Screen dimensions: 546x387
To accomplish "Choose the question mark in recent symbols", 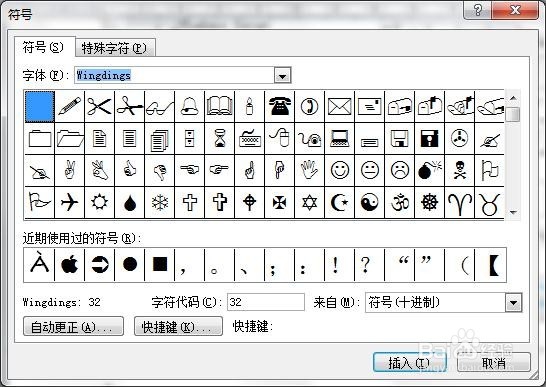I will click(x=369, y=265).
